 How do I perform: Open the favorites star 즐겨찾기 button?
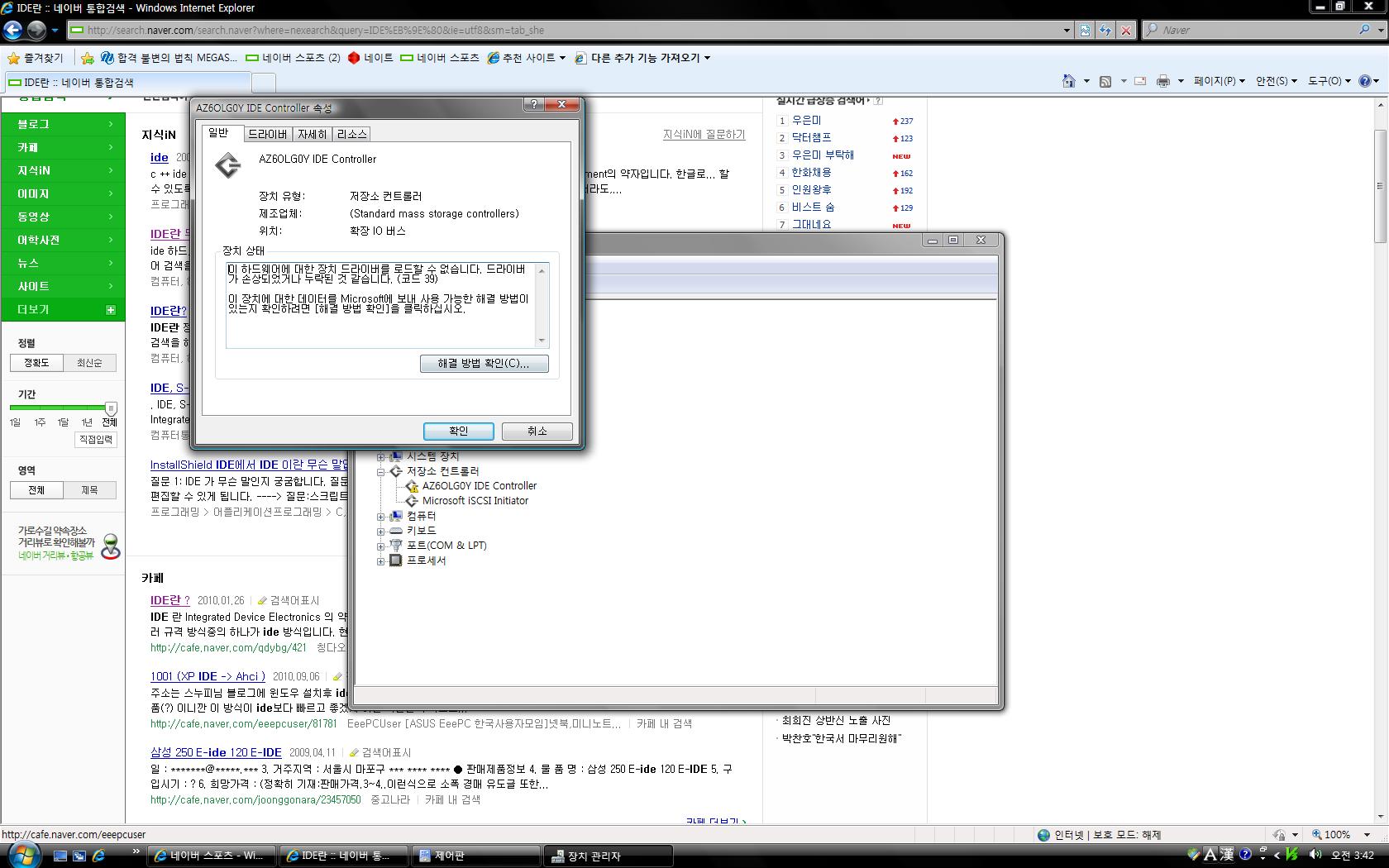[x=36, y=58]
